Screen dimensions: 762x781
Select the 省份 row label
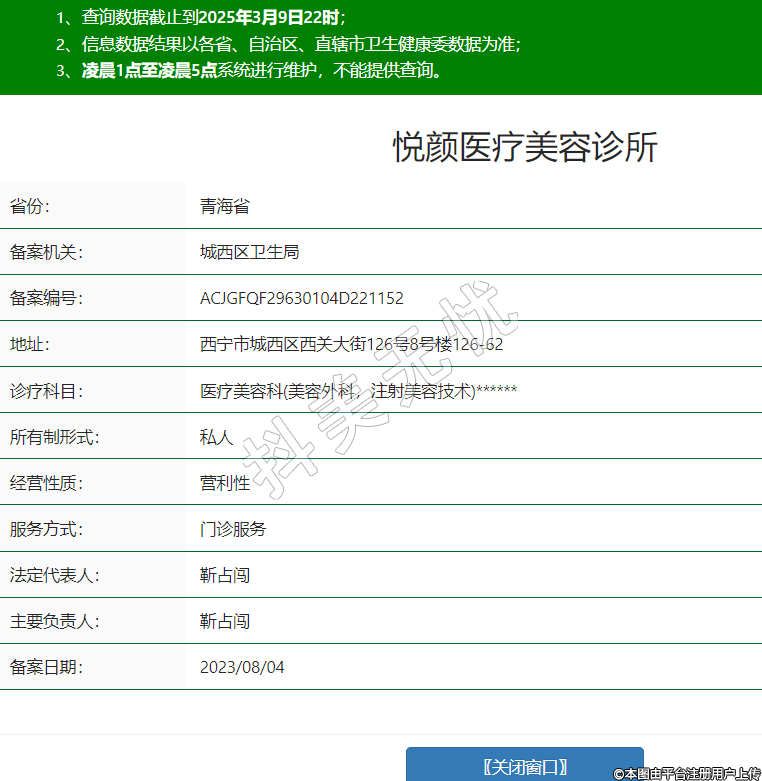pos(30,206)
